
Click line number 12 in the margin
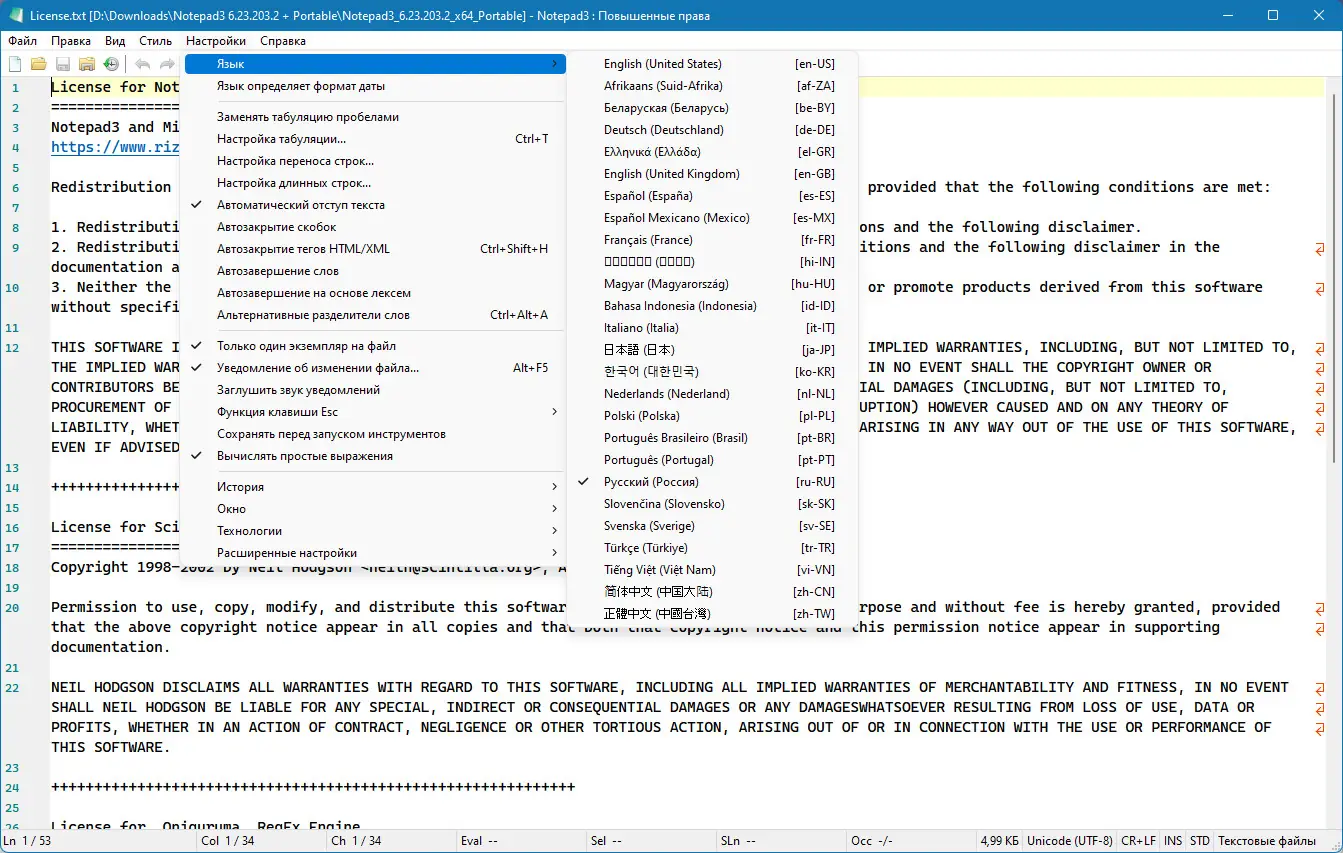point(12,347)
